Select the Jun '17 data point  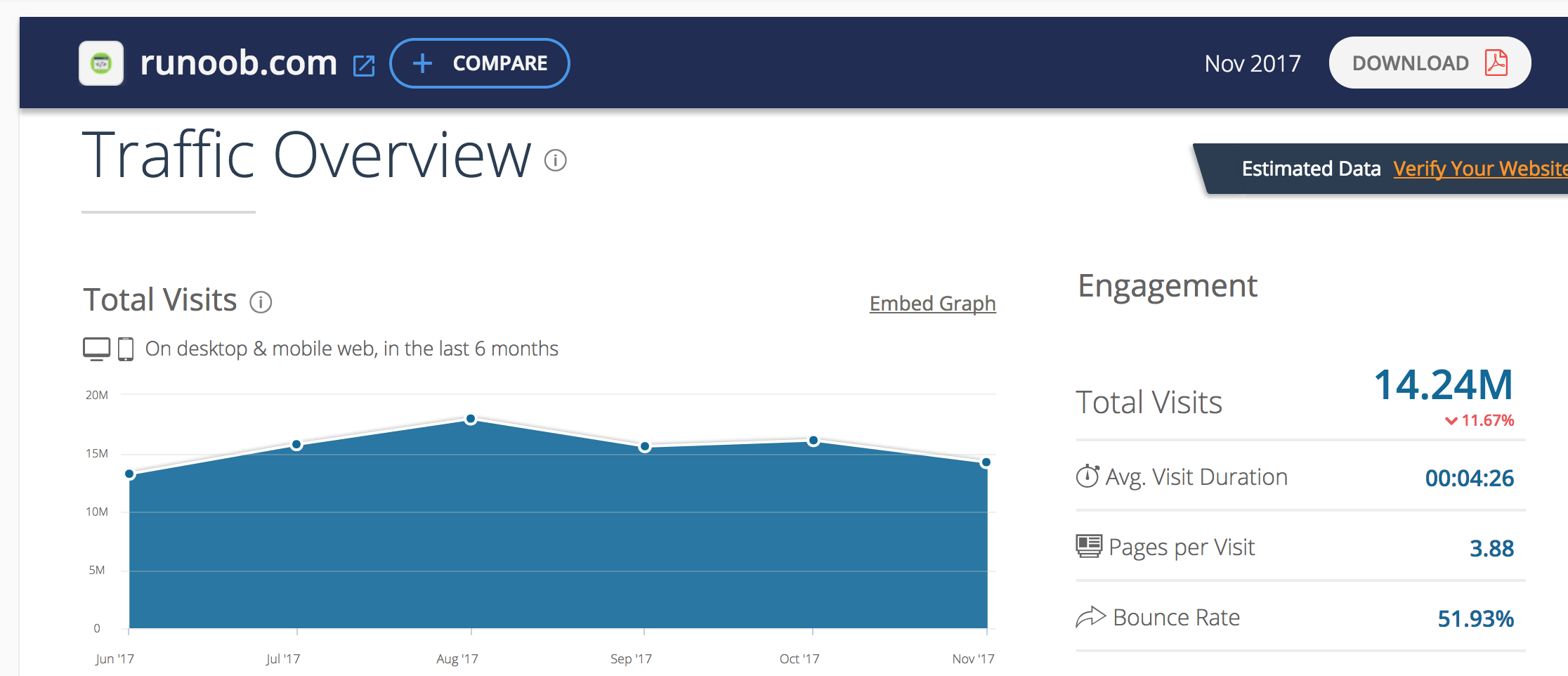(130, 474)
